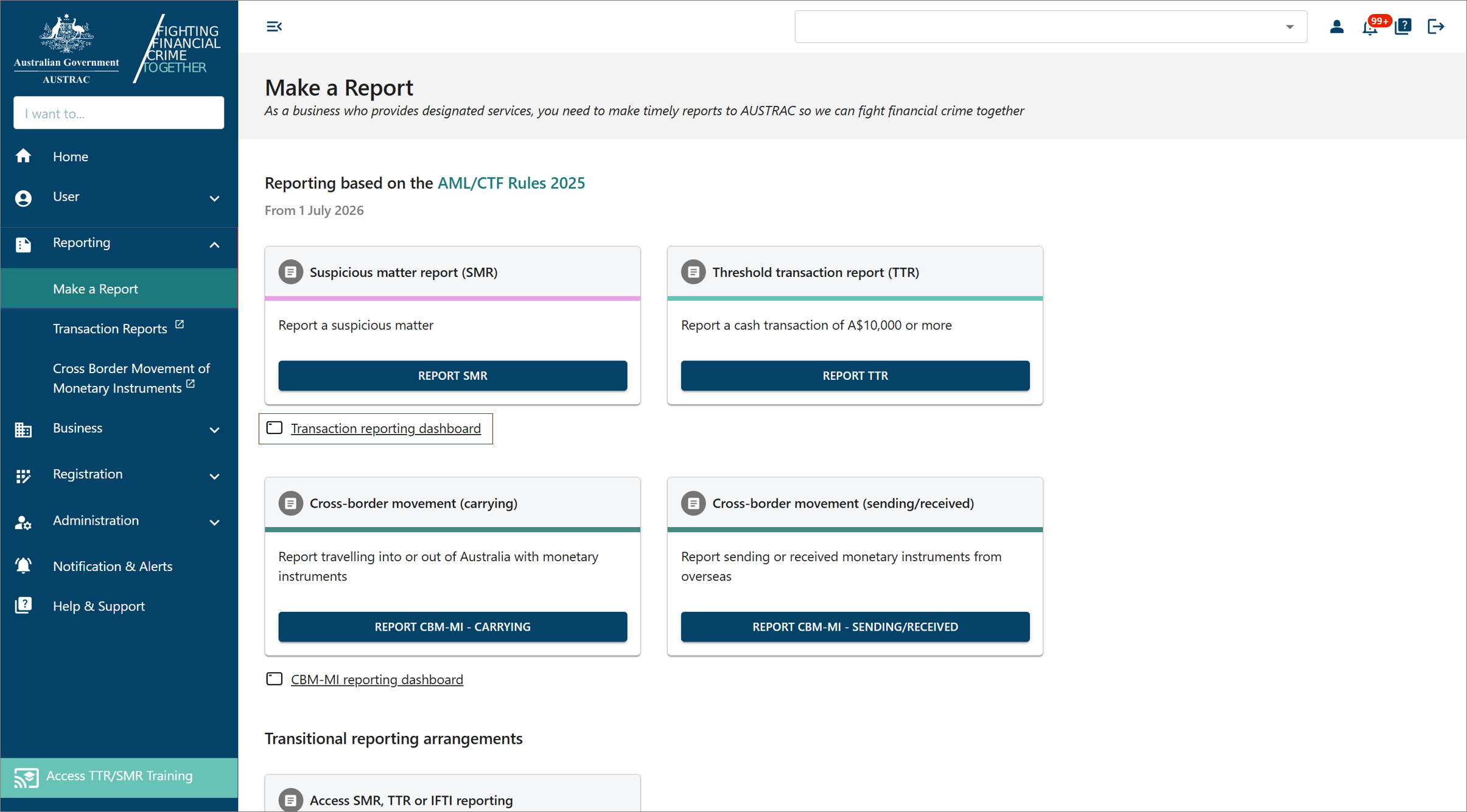Open the help book icon in header
This screenshot has height=812, width=1467.
pos(1402,26)
